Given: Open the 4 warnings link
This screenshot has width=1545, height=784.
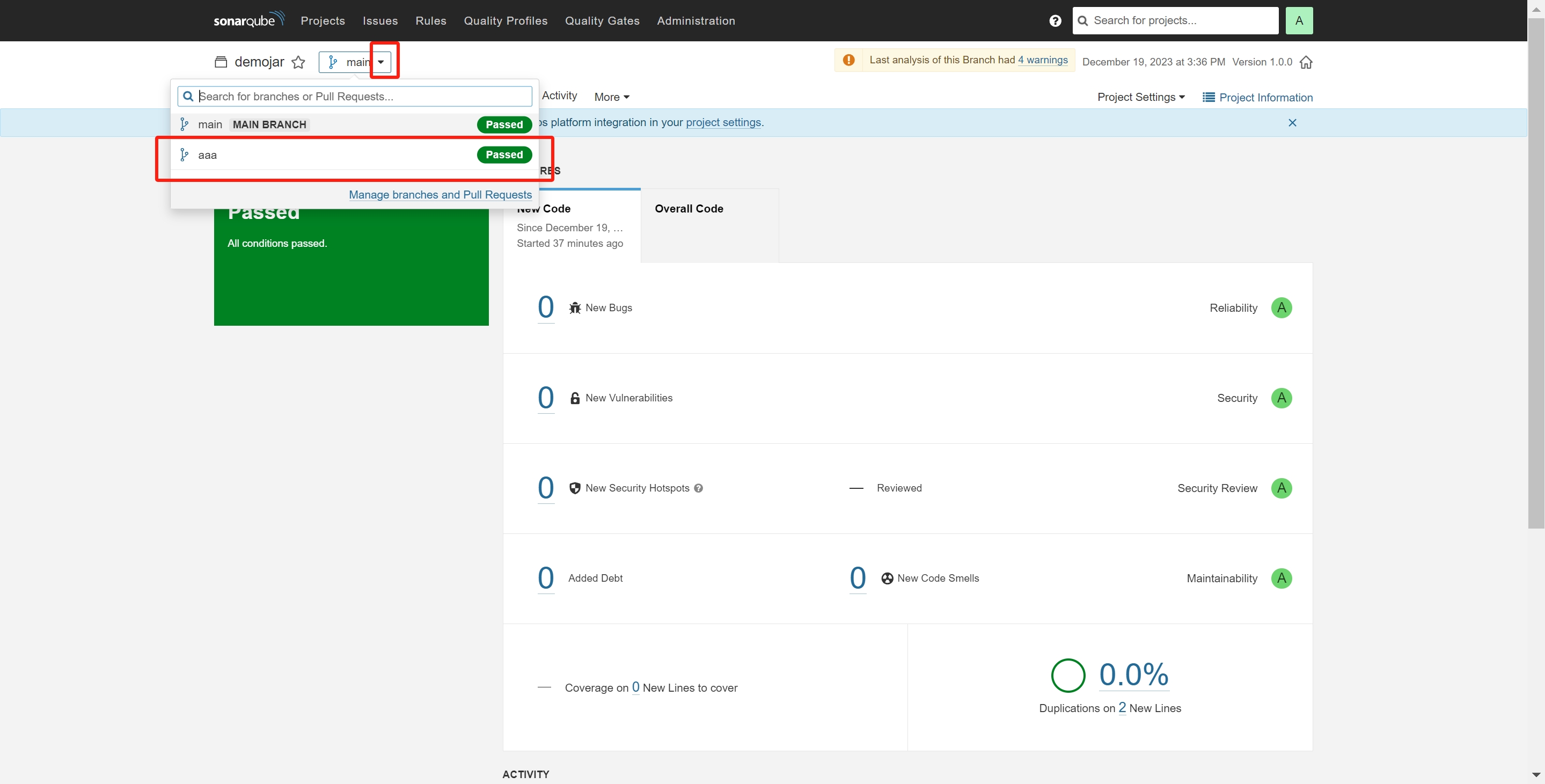Looking at the screenshot, I should 1042,60.
